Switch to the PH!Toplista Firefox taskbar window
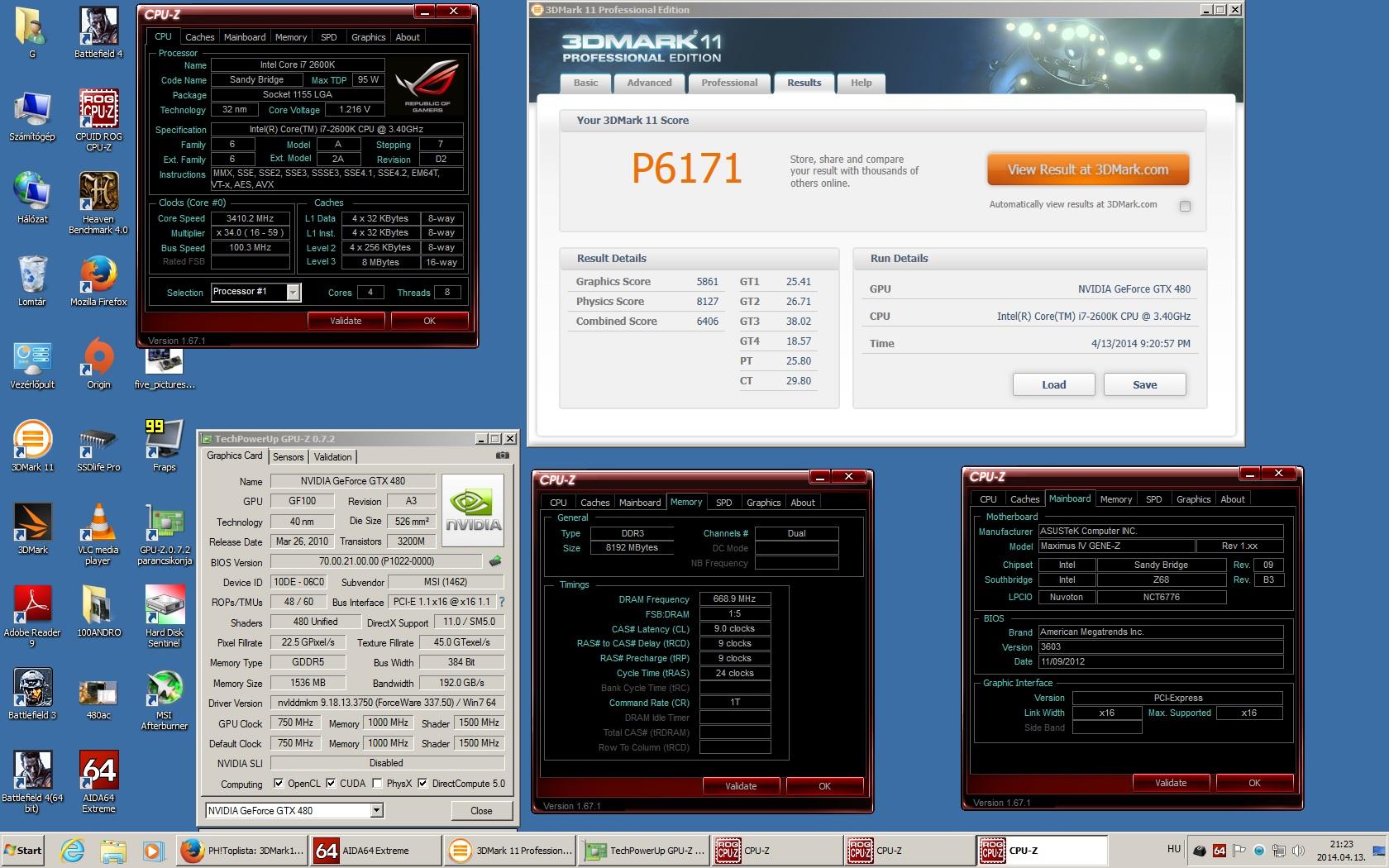 [243, 850]
